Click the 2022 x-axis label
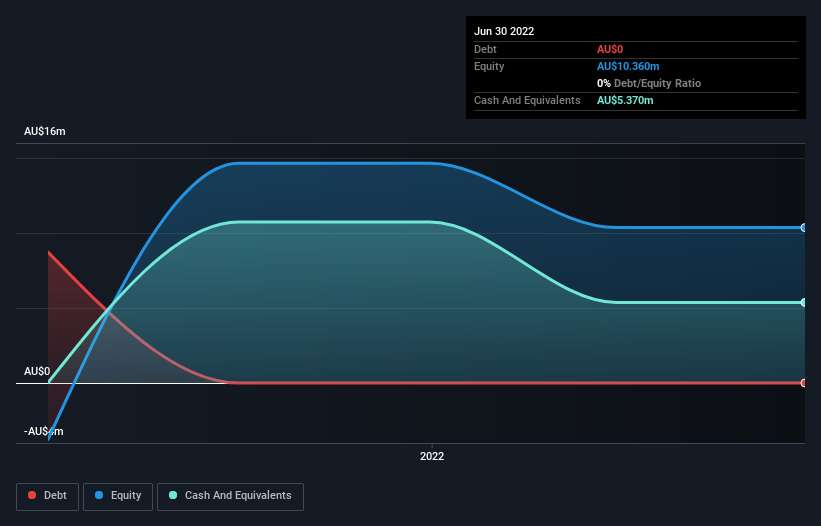 432,456
